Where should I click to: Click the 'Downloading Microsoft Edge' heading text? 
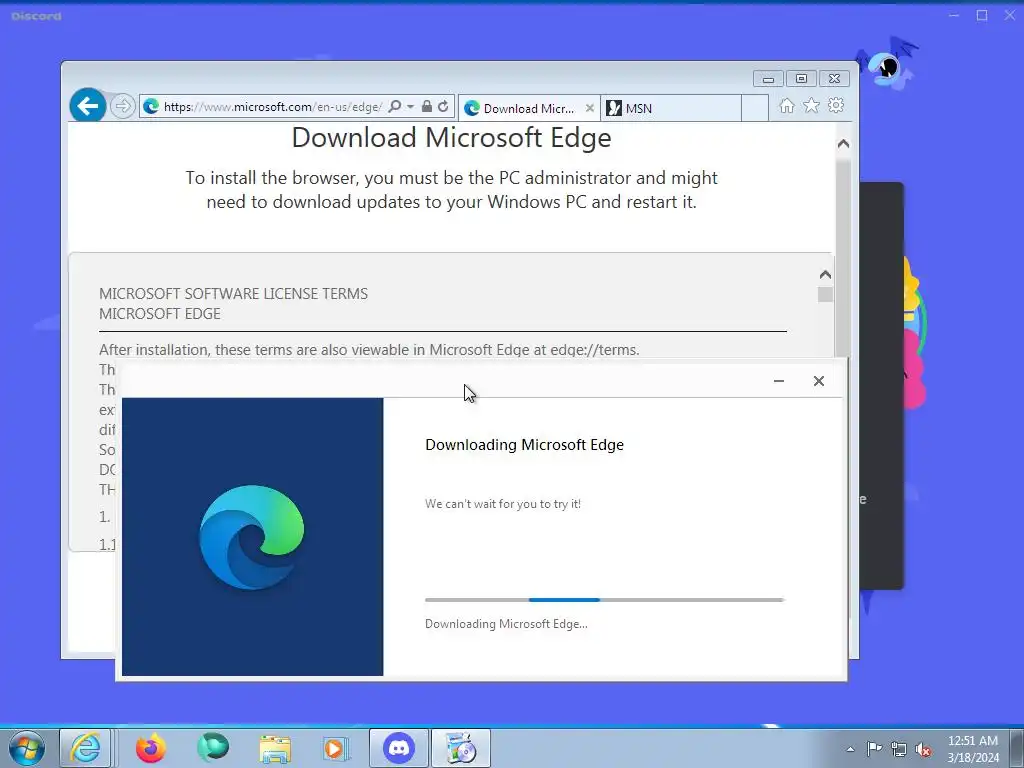[x=524, y=445]
